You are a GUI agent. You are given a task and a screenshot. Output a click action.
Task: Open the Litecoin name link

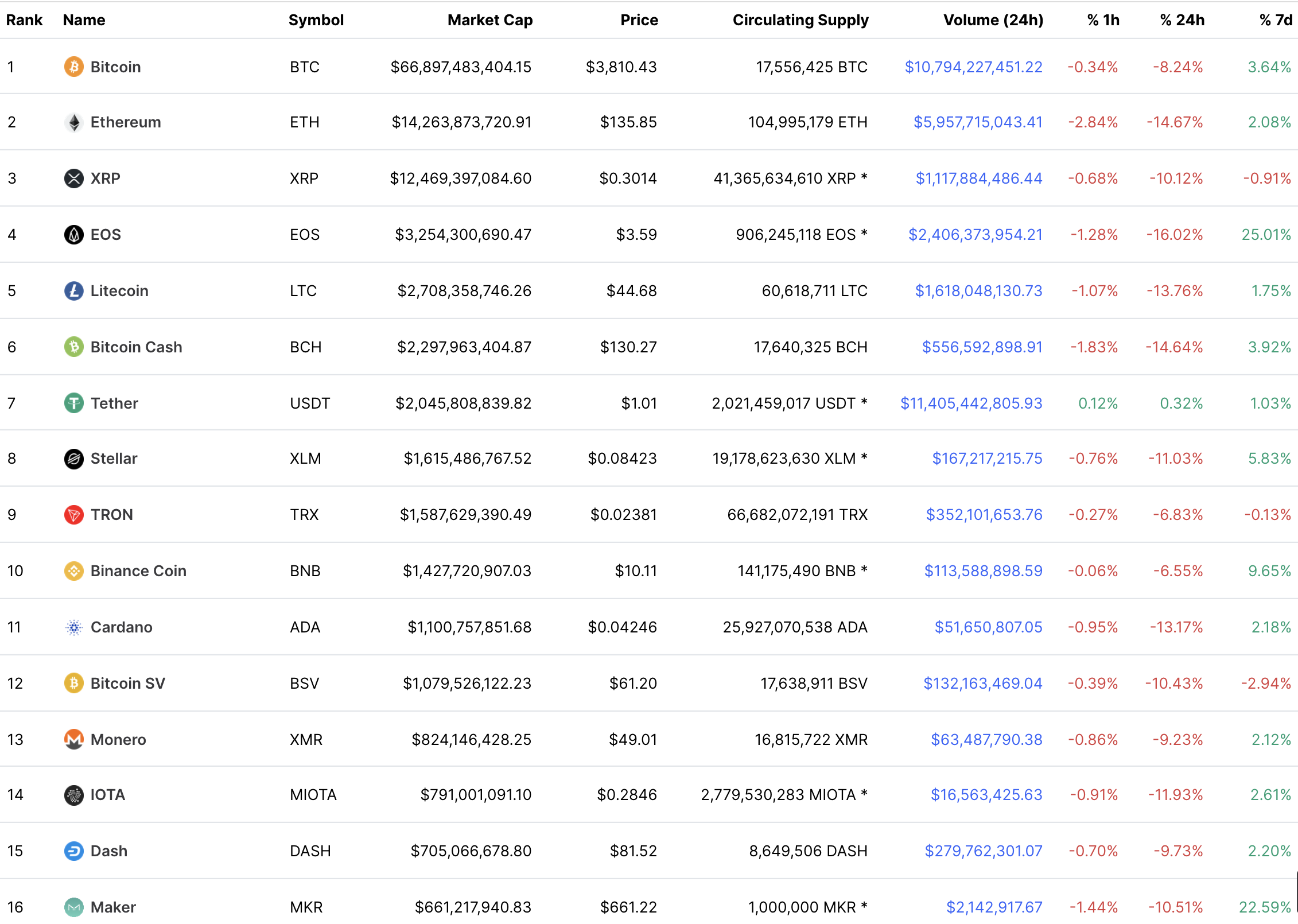pyautogui.click(x=119, y=291)
